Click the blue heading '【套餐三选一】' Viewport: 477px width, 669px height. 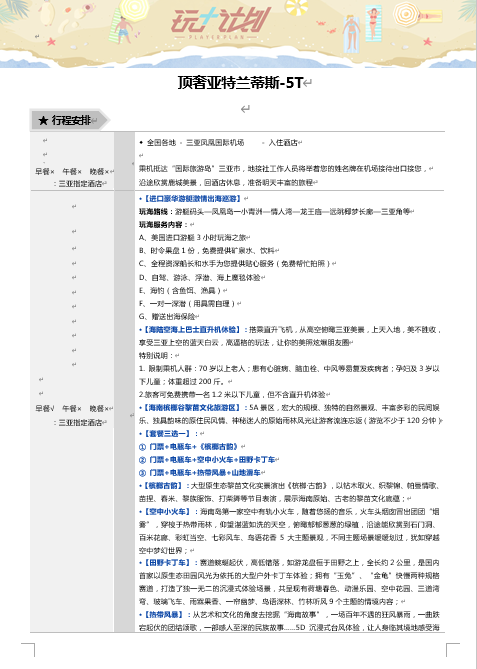[x=167, y=433]
